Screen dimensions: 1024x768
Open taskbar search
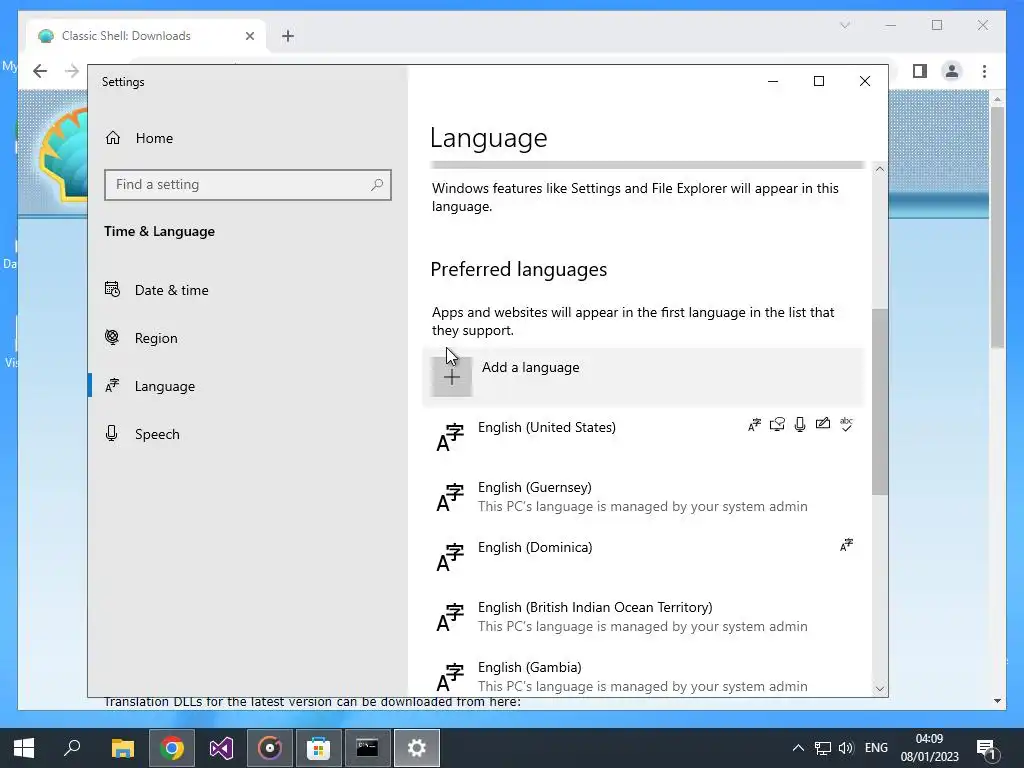72,748
